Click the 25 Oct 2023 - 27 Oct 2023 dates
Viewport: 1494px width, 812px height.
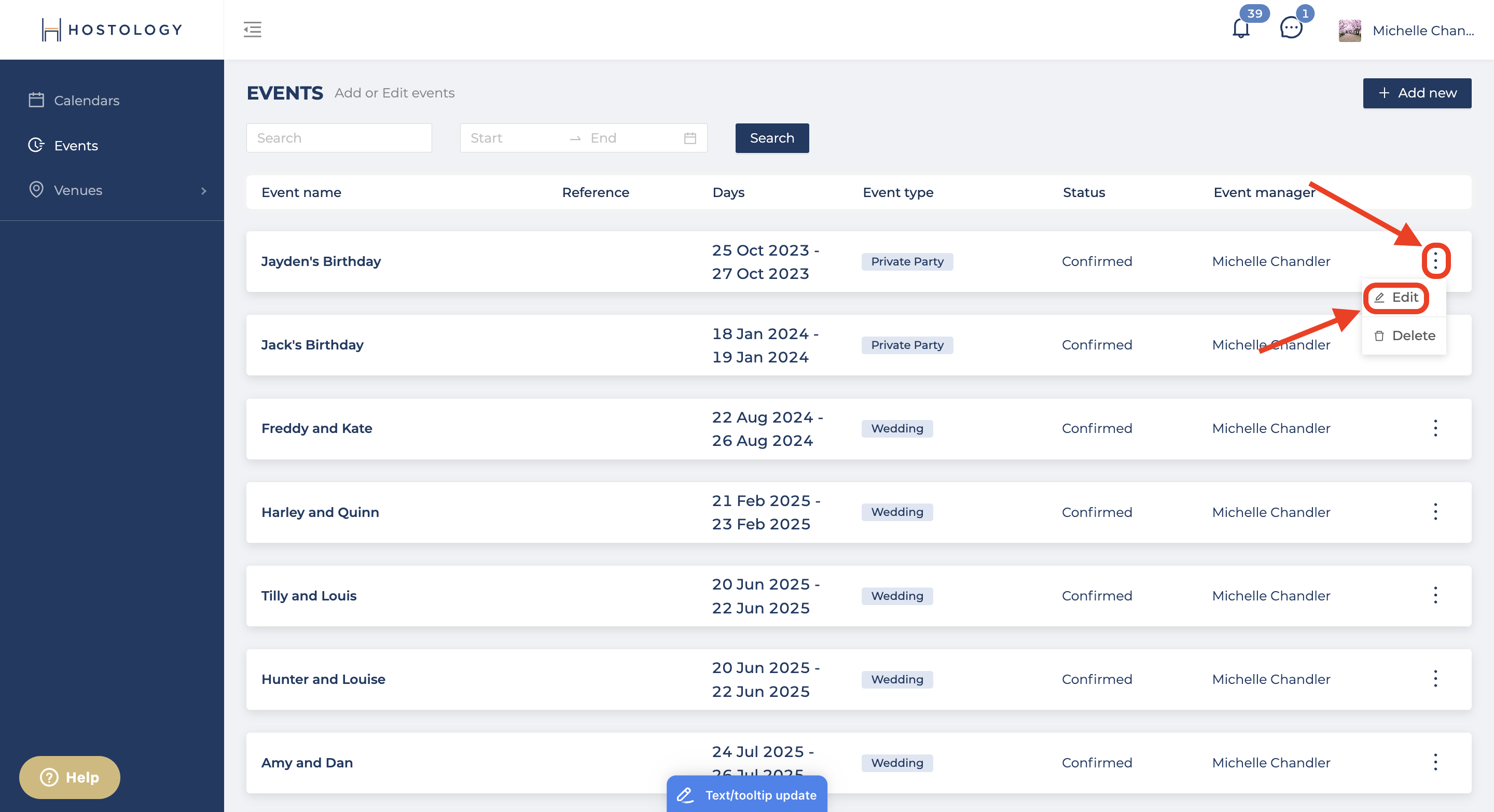click(765, 262)
